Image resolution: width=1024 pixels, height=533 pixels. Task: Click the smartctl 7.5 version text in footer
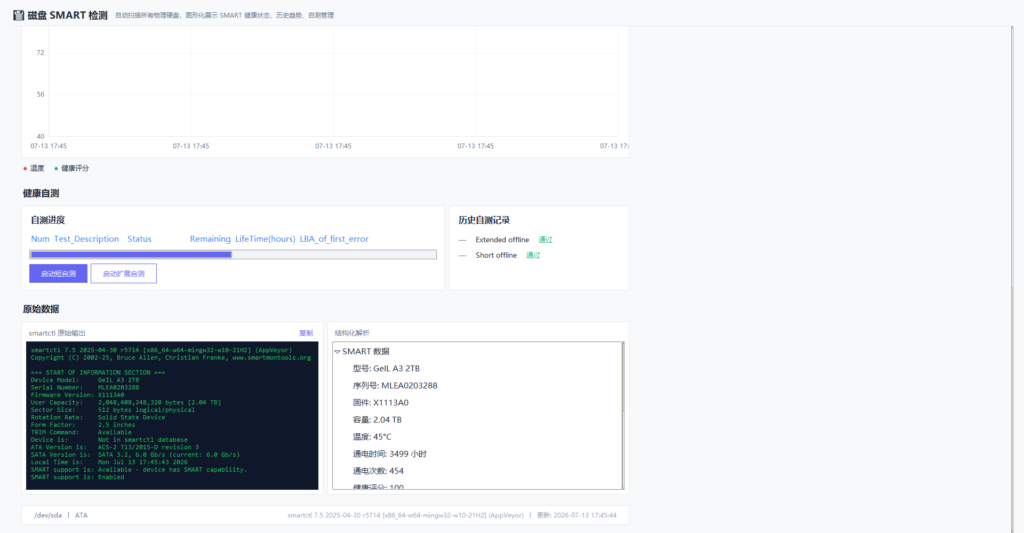point(406,515)
